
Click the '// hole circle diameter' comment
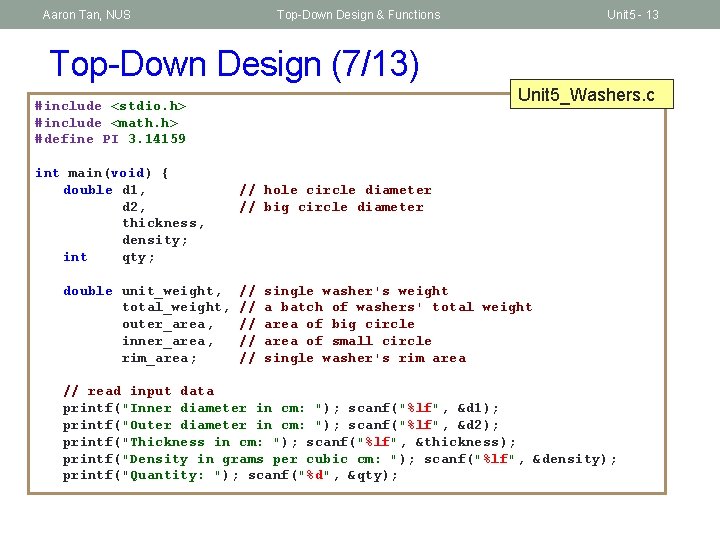tap(335, 190)
